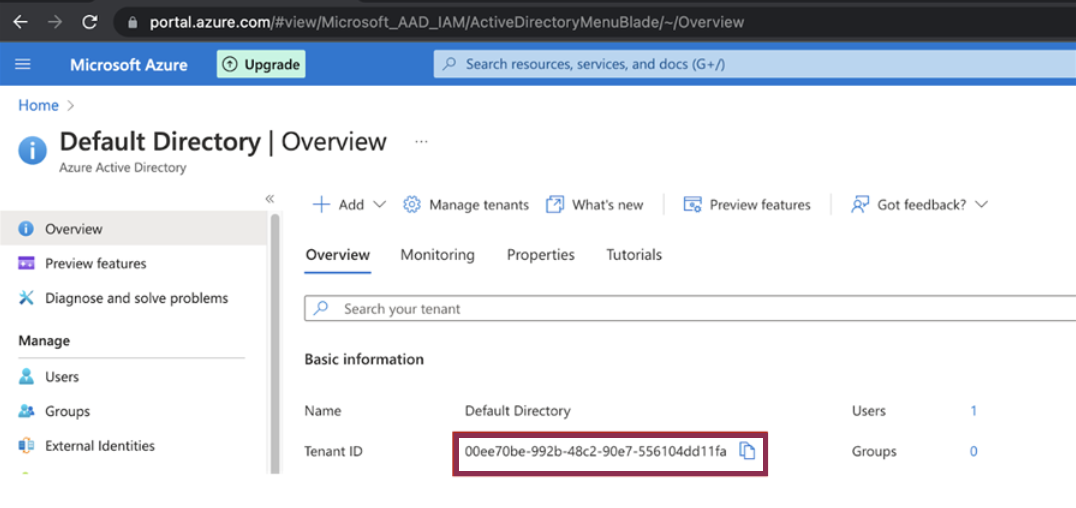
Task: Go back with the browser back arrow
Action: pyautogui.click(x=21, y=22)
